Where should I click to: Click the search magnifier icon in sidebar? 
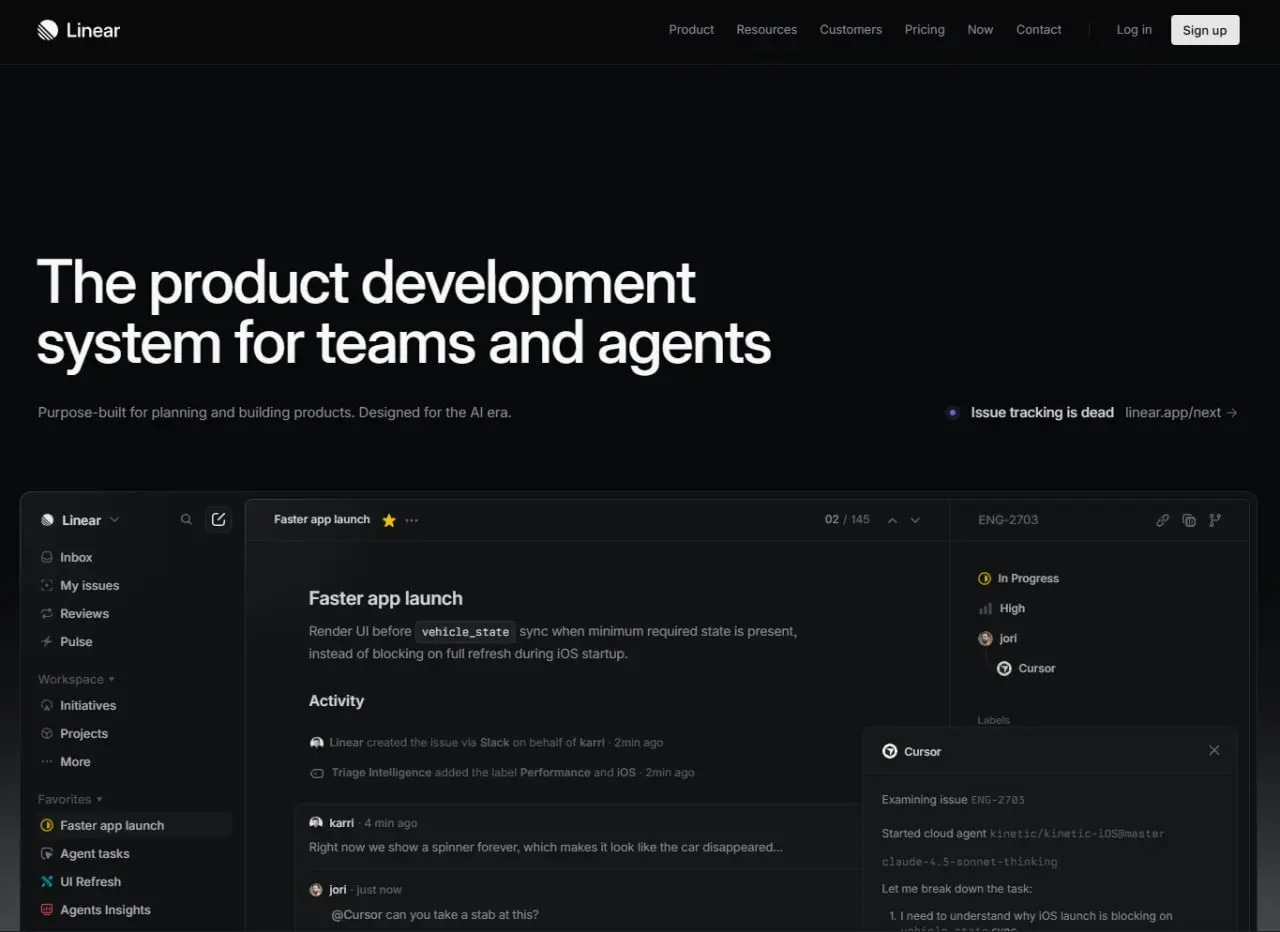pos(186,520)
